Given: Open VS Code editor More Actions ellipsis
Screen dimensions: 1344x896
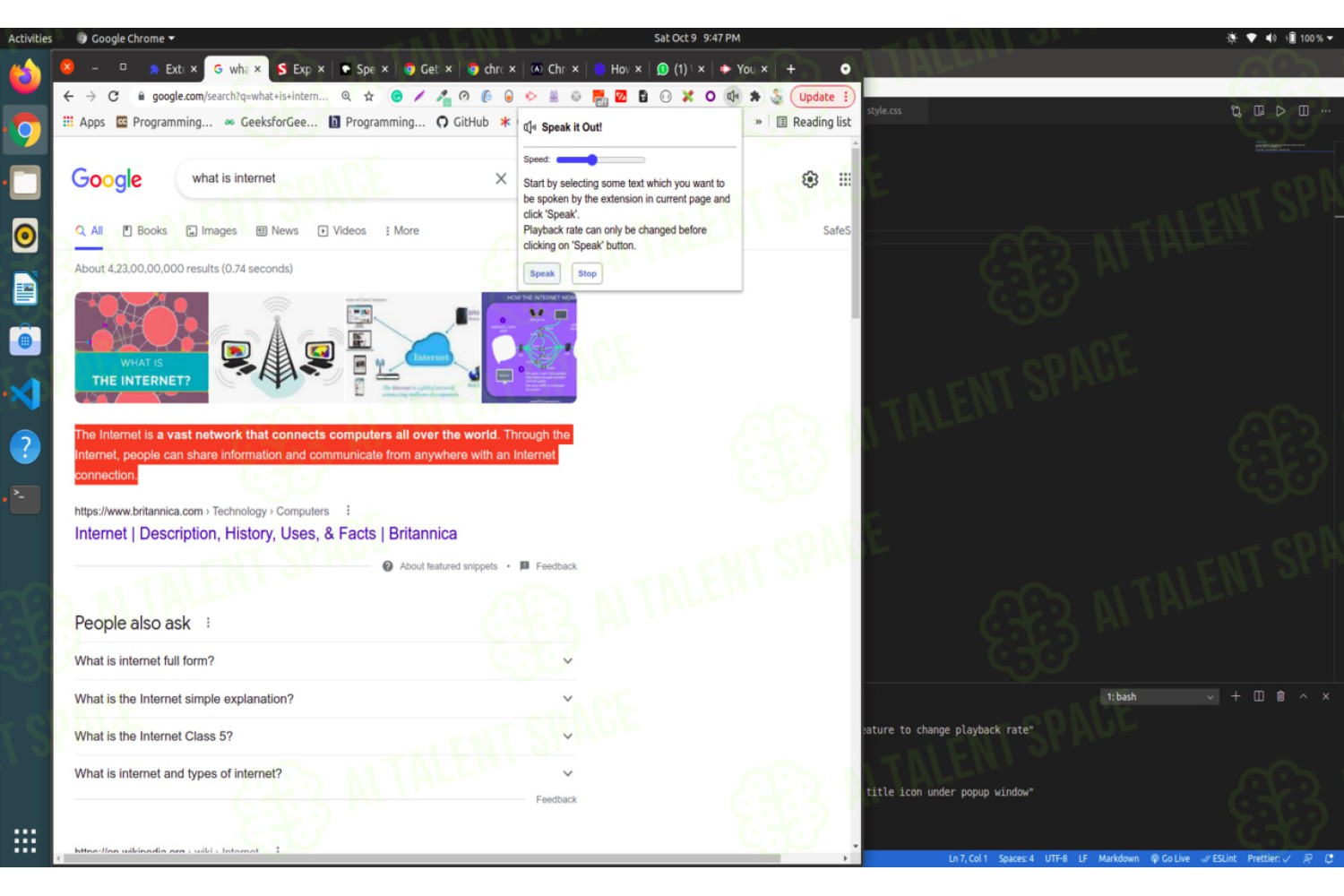Looking at the screenshot, I should pyautogui.click(x=1326, y=111).
